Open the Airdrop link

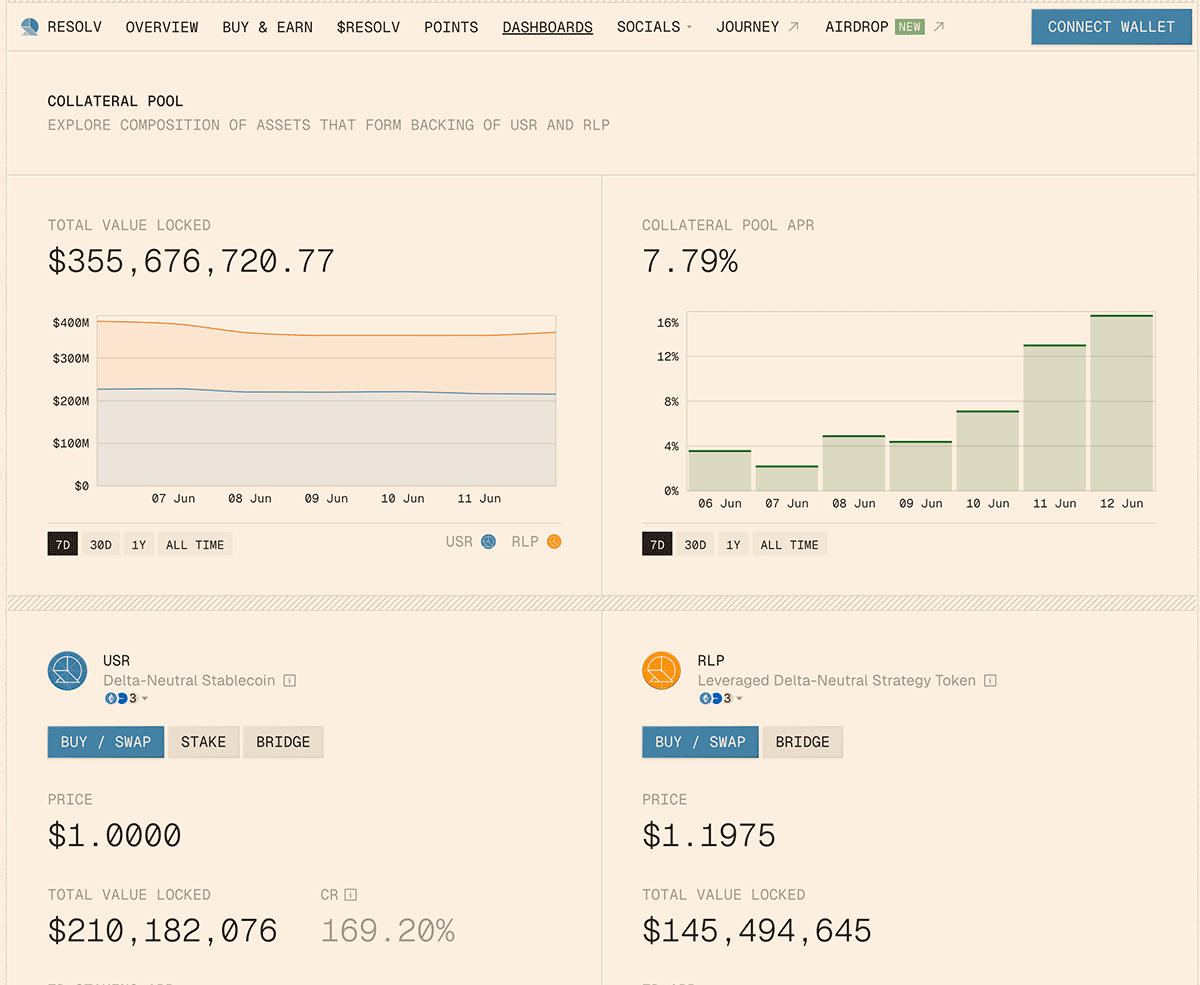click(857, 27)
